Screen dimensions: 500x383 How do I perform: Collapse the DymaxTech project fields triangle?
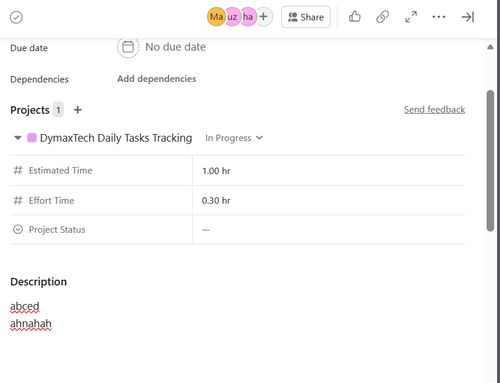(18, 138)
